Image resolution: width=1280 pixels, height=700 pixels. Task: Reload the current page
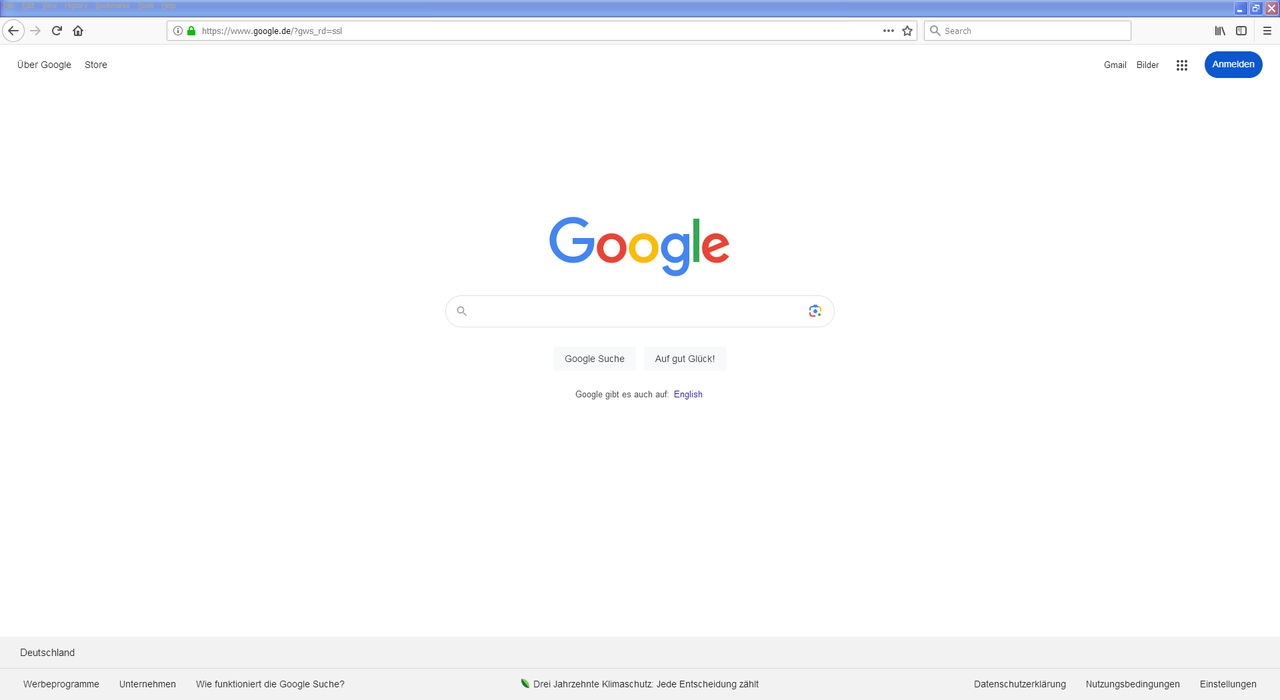[x=57, y=31]
